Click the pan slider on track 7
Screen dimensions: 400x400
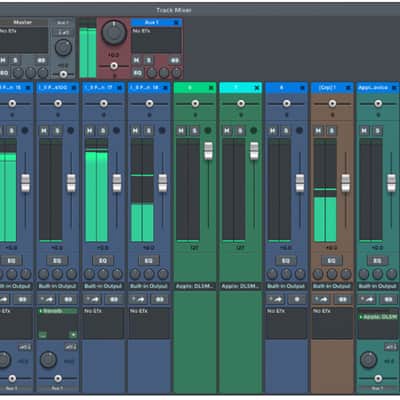pyautogui.click(x=241, y=104)
